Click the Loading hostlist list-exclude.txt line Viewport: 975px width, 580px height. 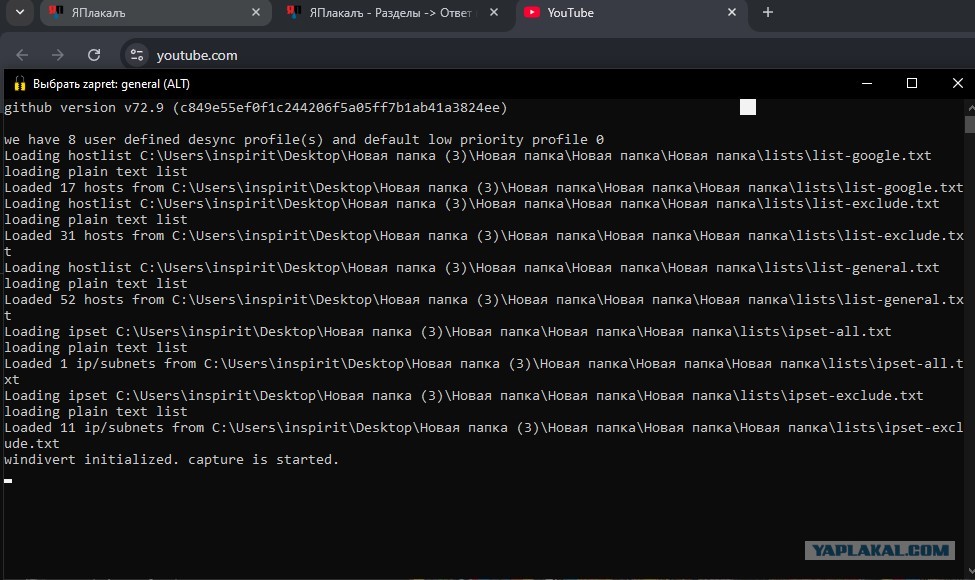pos(471,203)
